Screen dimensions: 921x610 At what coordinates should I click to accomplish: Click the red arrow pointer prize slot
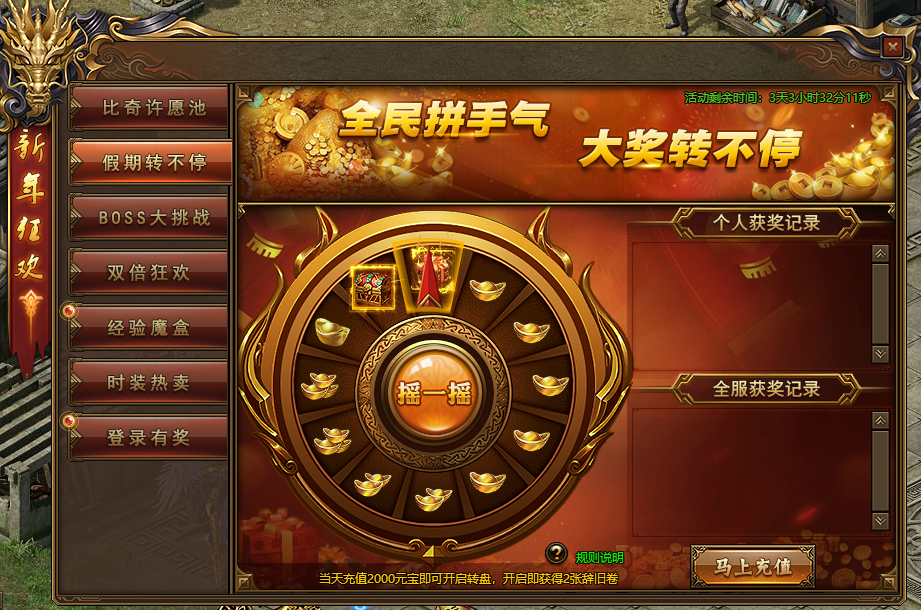(429, 277)
